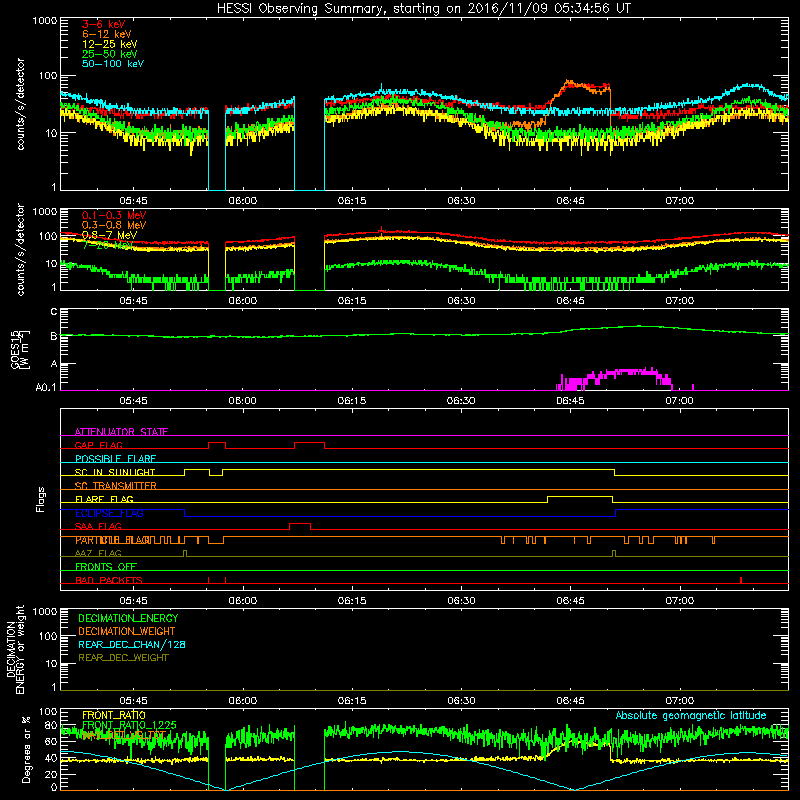The height and width of the screenshot is (800, 800).
Task: Click the A0.1 tick label on GOES panel
Action: pos(46,387)
